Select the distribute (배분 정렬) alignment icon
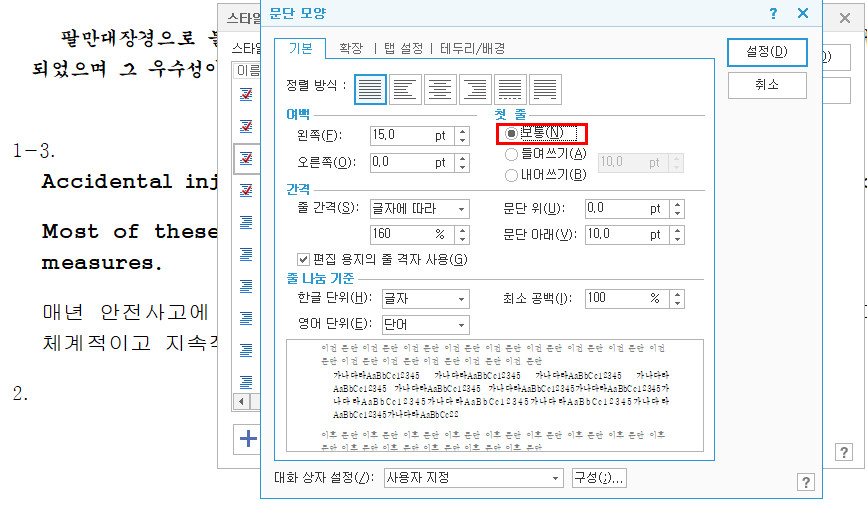 coord(510,88)
